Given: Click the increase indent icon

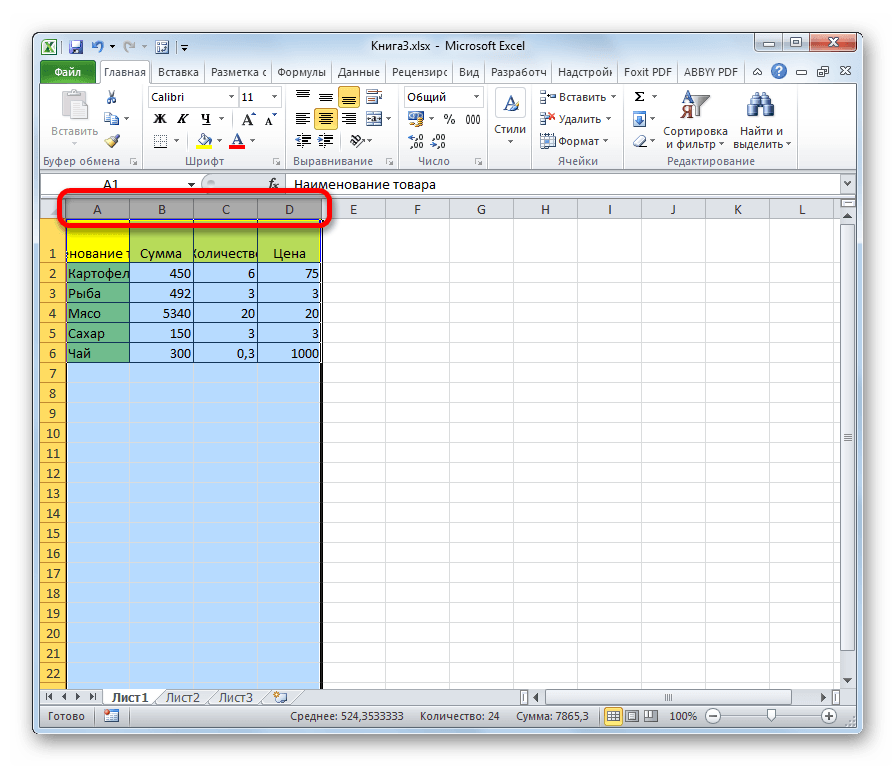Looking at the screenshot, I should pos(326,141).
